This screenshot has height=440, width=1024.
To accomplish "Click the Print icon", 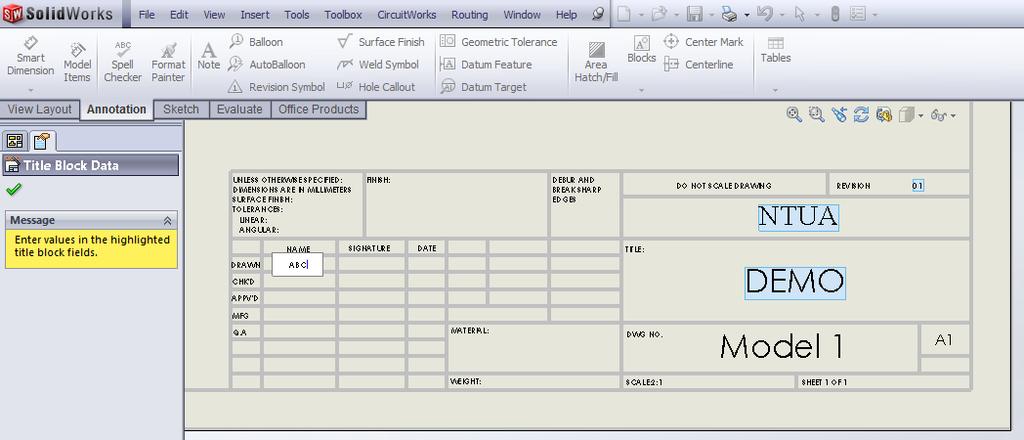I will [x=729, y=14].
